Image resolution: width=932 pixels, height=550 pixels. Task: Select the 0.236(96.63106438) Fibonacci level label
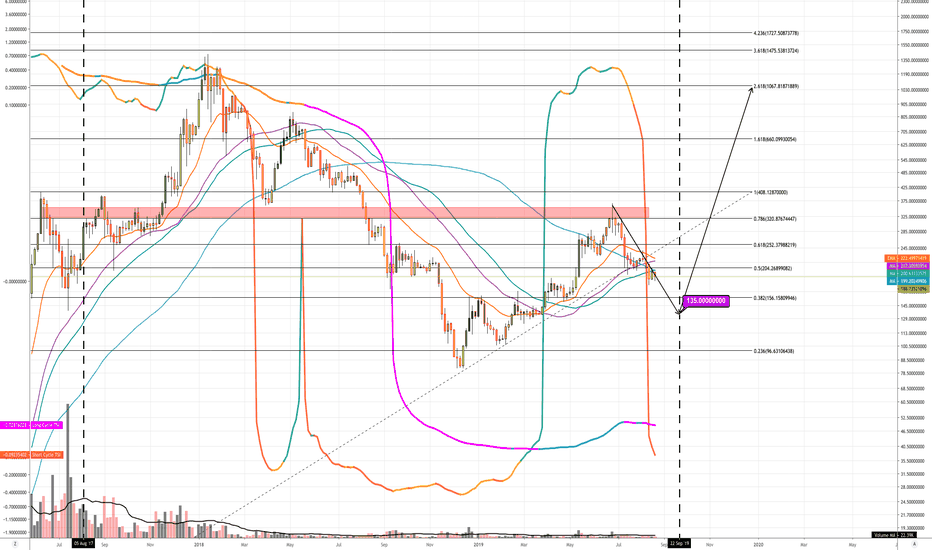773,351
